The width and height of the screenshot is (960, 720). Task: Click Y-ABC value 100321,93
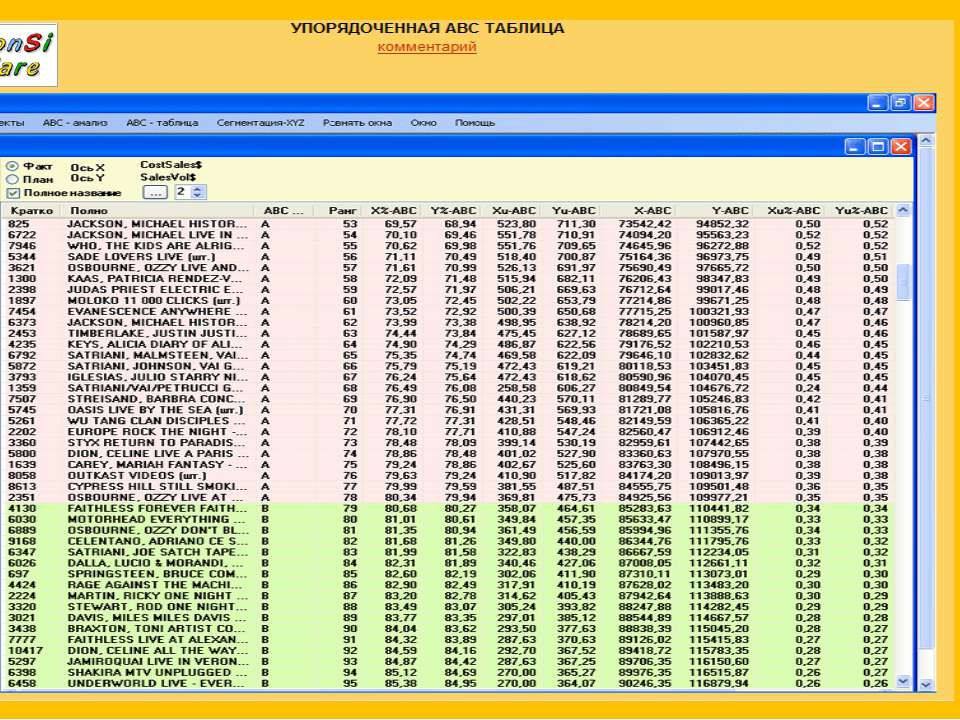[x=718, y=312]
